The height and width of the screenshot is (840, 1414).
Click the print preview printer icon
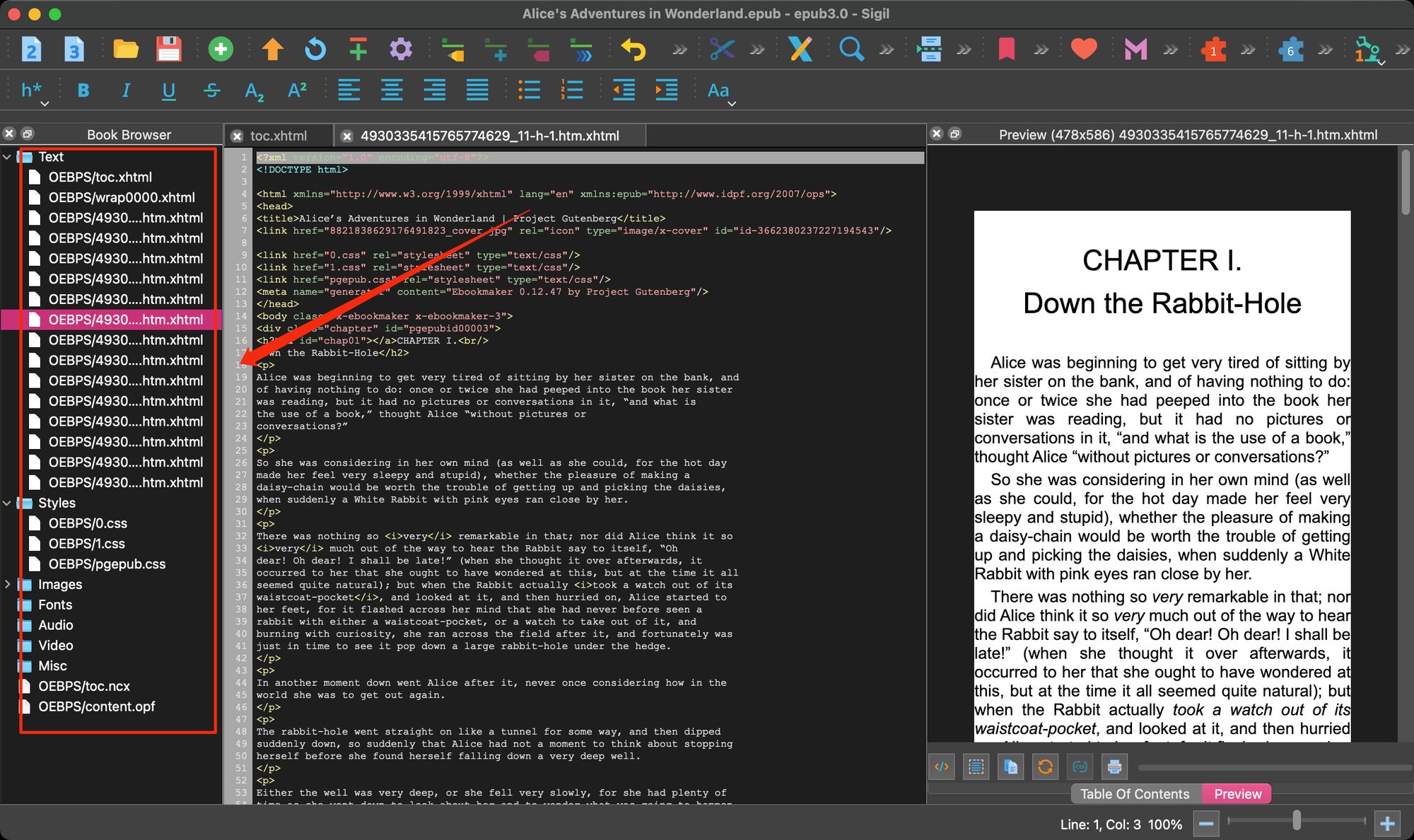(1114, 766)
